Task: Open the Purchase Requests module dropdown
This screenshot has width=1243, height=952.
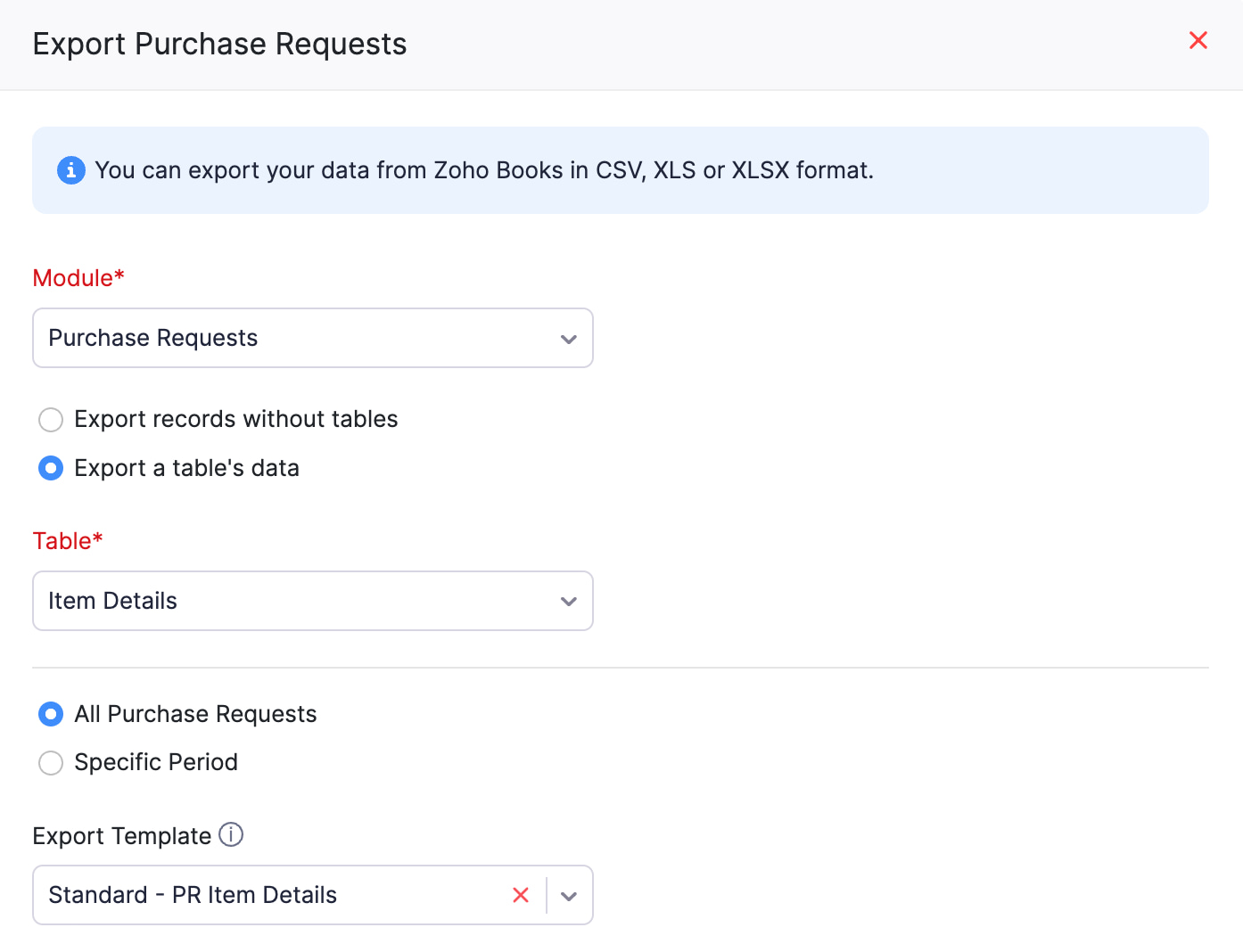Action: (x=312, y=338)
